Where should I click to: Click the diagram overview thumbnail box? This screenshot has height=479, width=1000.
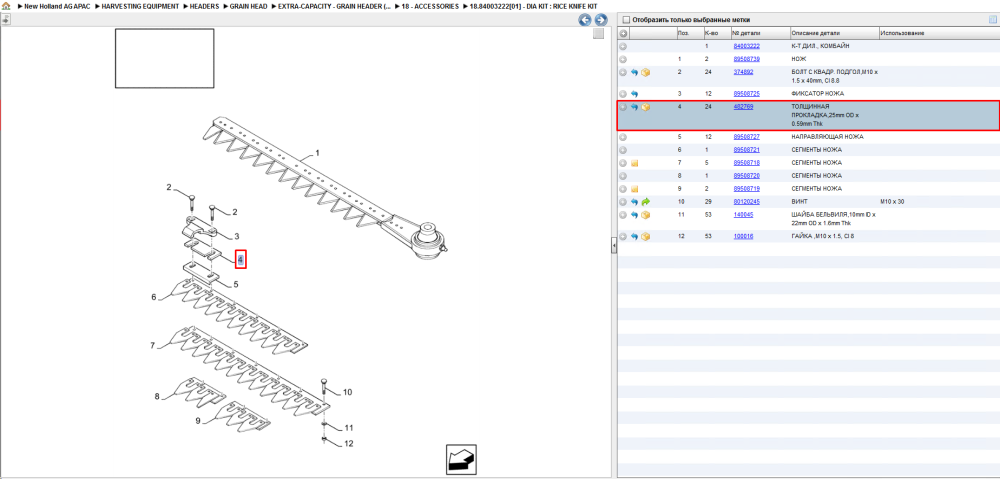coord(165,58)
